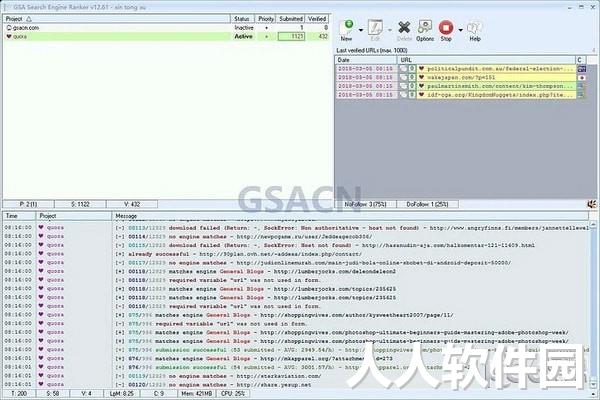The height and width of the screenshot is (400, 600).
Task: Select the lumberjocks.com/deleondeleon2 log message
Action: pyautogui.click(x=256, y=271)
